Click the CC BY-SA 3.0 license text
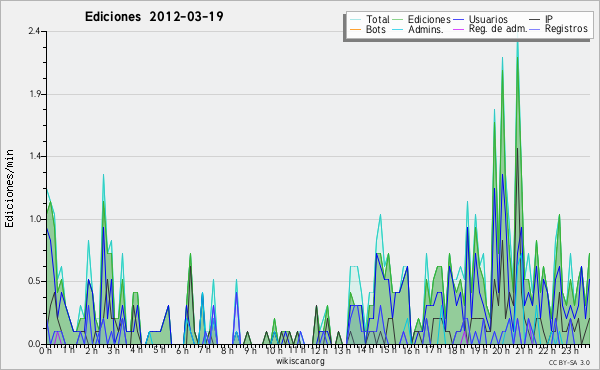 [569, 363]
